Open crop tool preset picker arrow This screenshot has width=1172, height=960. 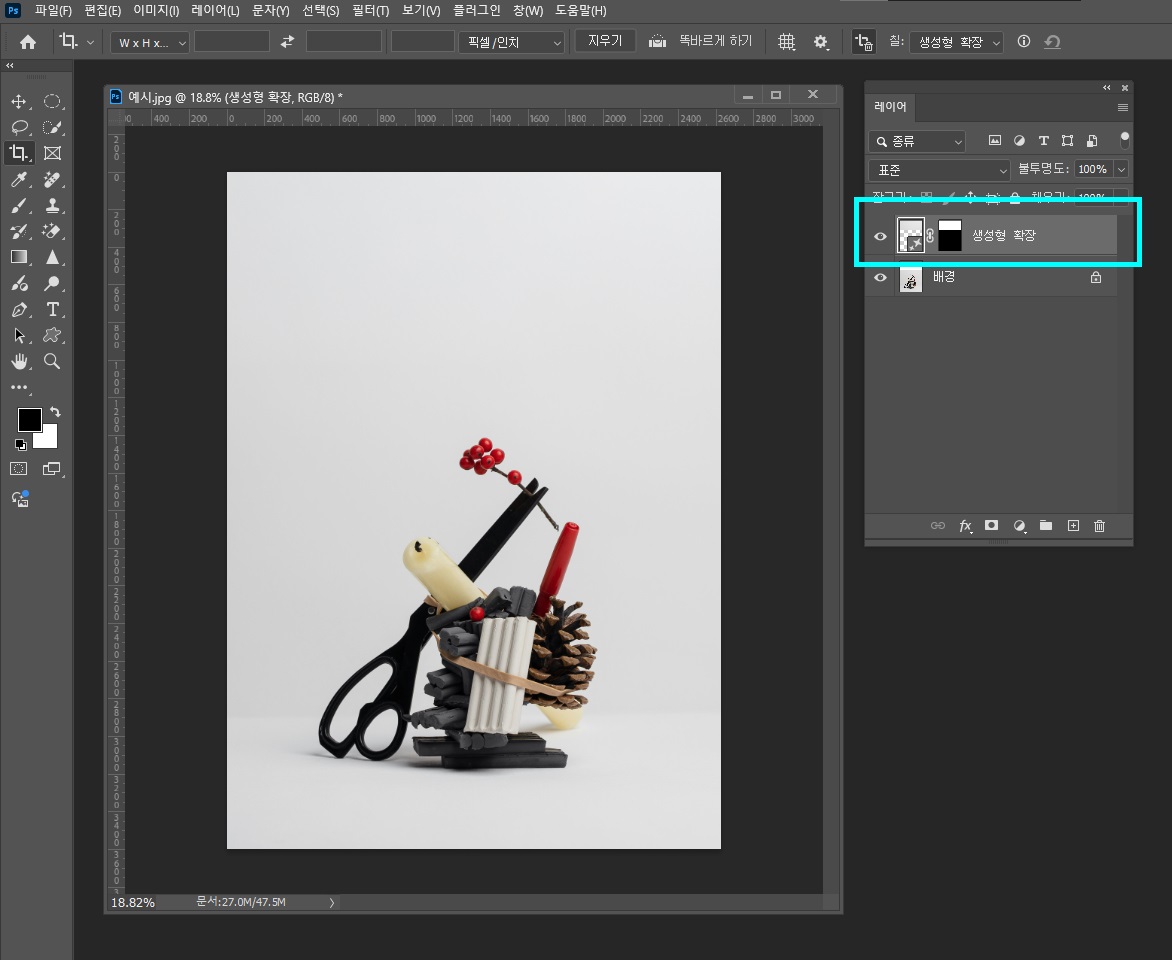coord(90,43)
